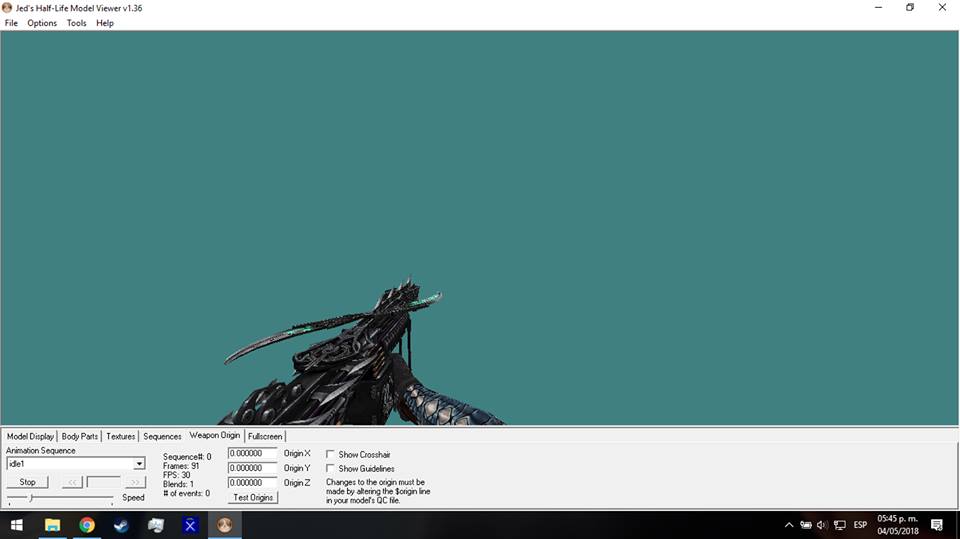
Task: Open the File menu
Action: pyautogui.click(x=11, y=23)
